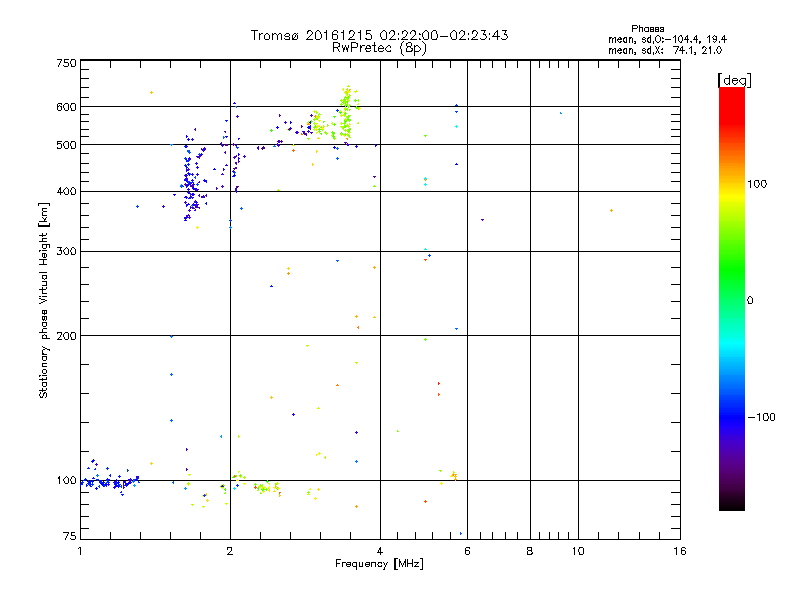This screenshot has height=600, width=800.
Task: Click the colorbar '0' tick label
Action: pyautogui.click(x=750, y=300)
